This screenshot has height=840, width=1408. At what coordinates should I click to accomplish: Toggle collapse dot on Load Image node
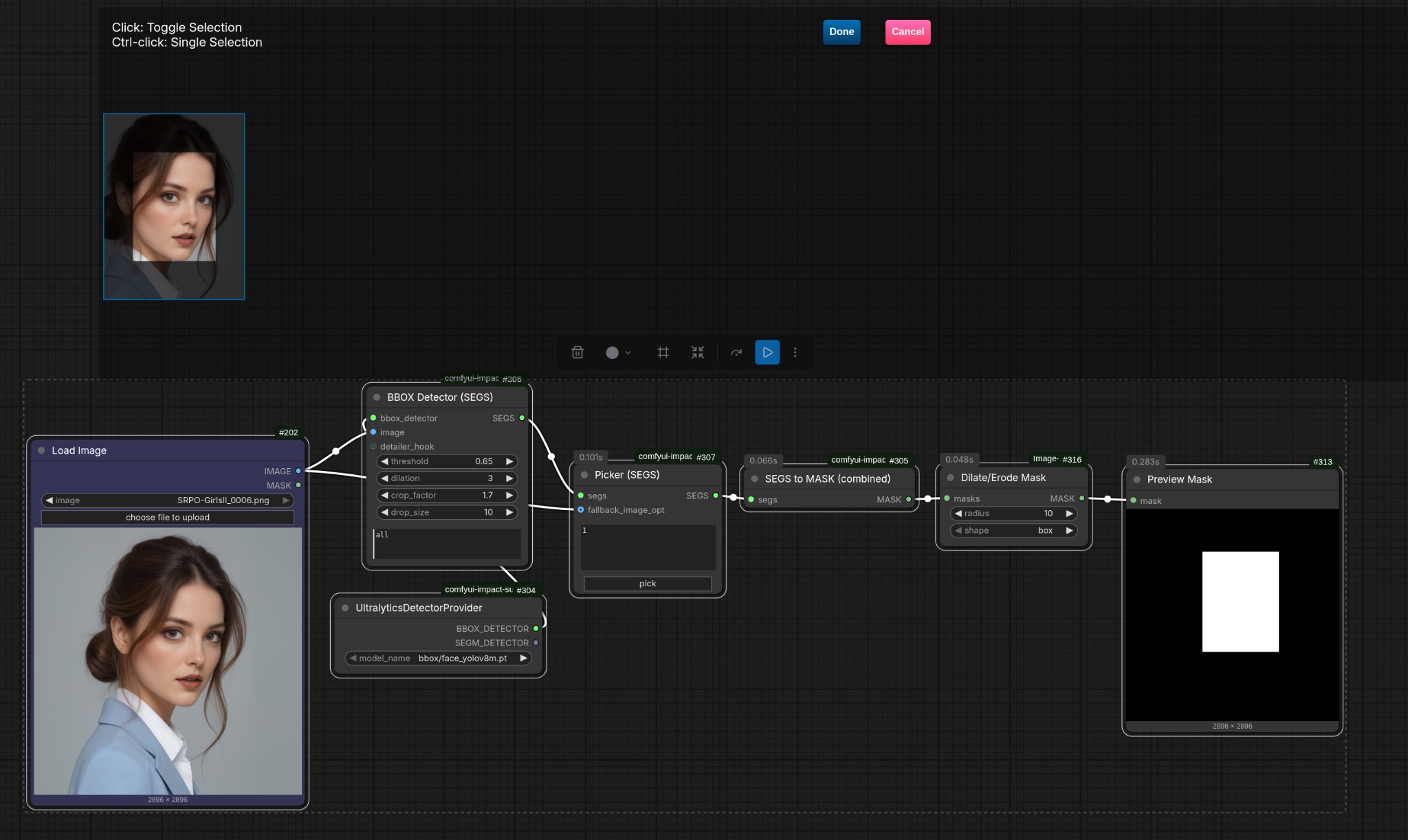point(41,450)
